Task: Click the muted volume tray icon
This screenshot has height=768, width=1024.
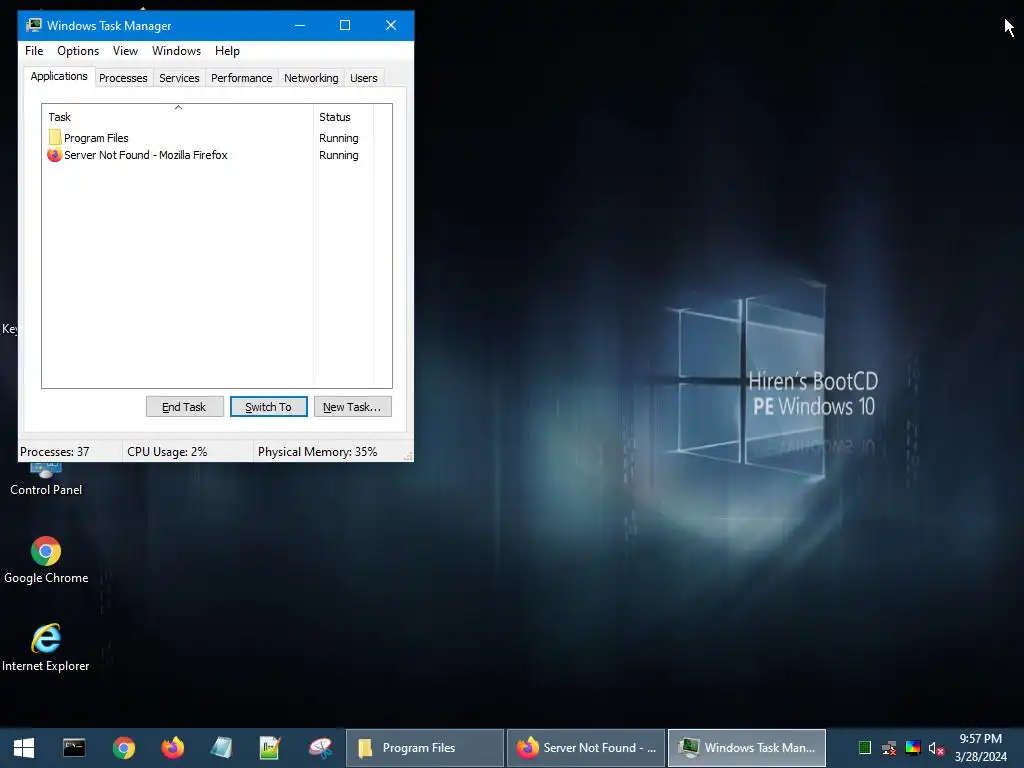Action: [936, 748]
